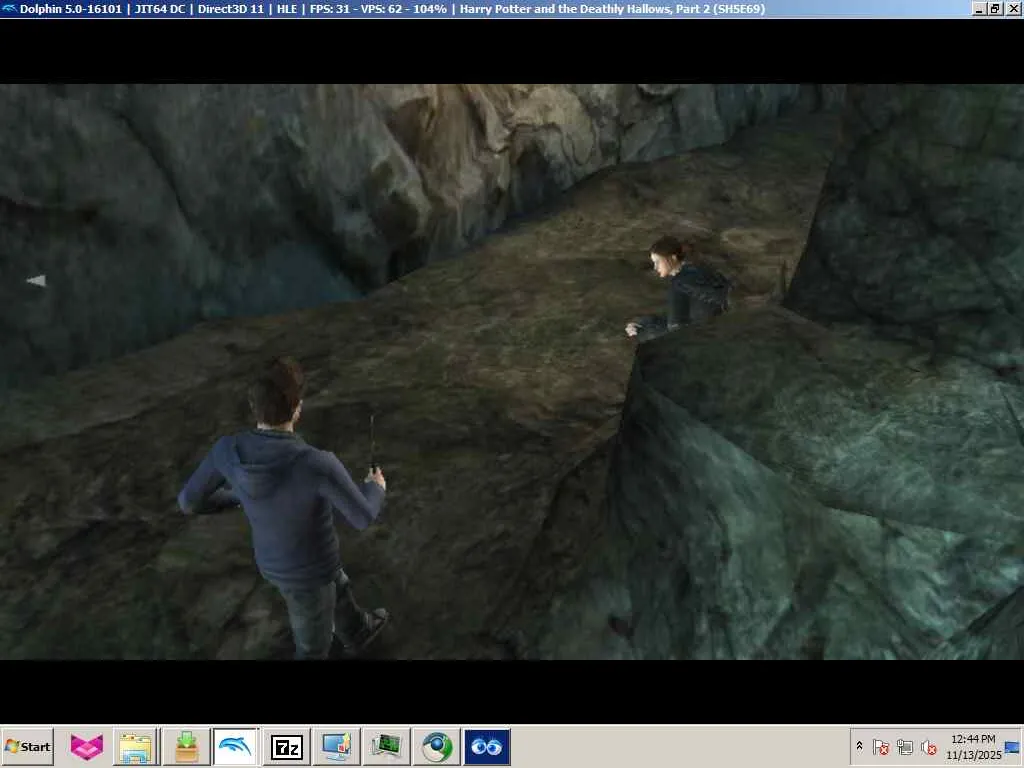Open the clock showing 12:44 PM
The image size is (1024, 768).
973,746
